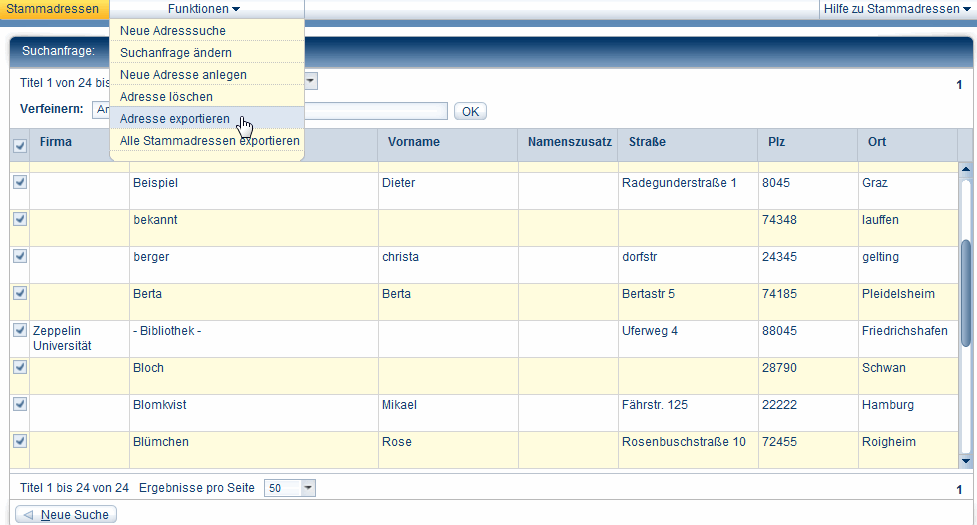Collapse the Funktionen dropdown menu

(204, 9)
